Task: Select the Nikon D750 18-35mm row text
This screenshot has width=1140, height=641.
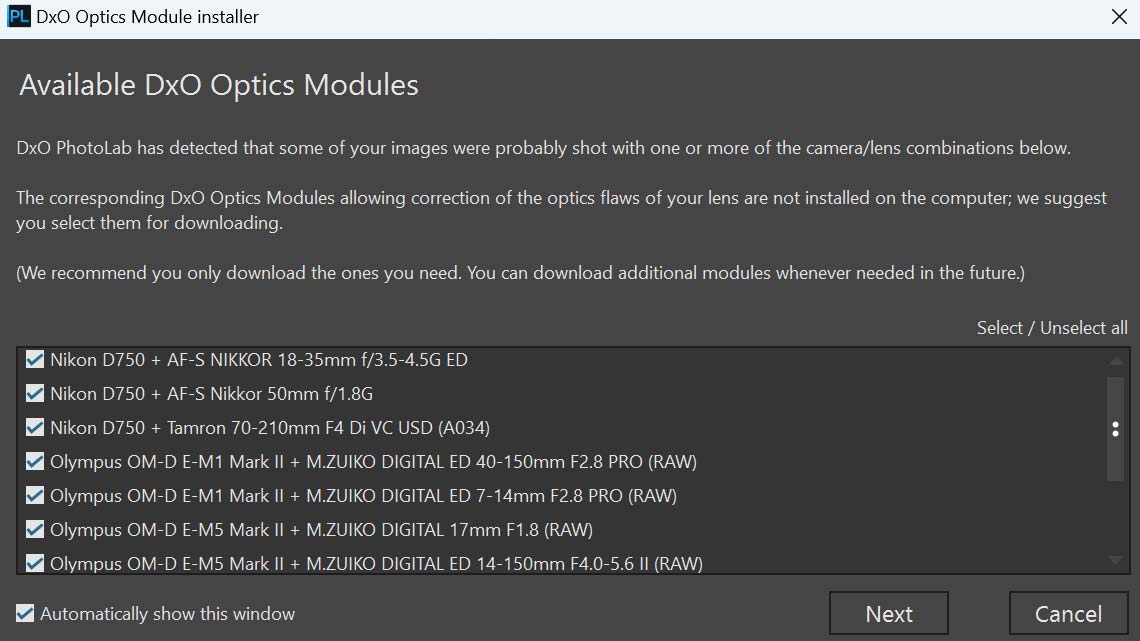Action: (x=260, y=359)
